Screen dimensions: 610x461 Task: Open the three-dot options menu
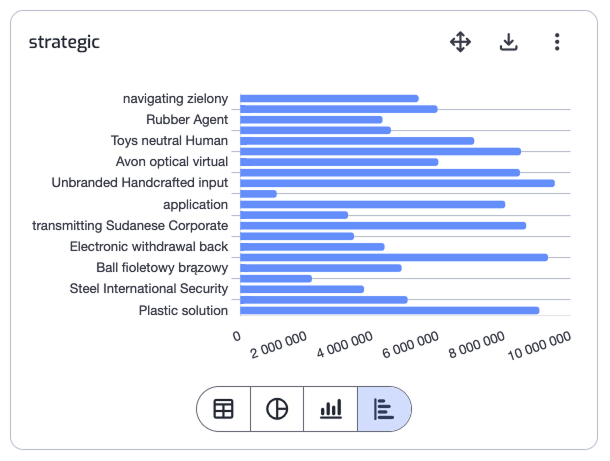click(x=557, y=42)
